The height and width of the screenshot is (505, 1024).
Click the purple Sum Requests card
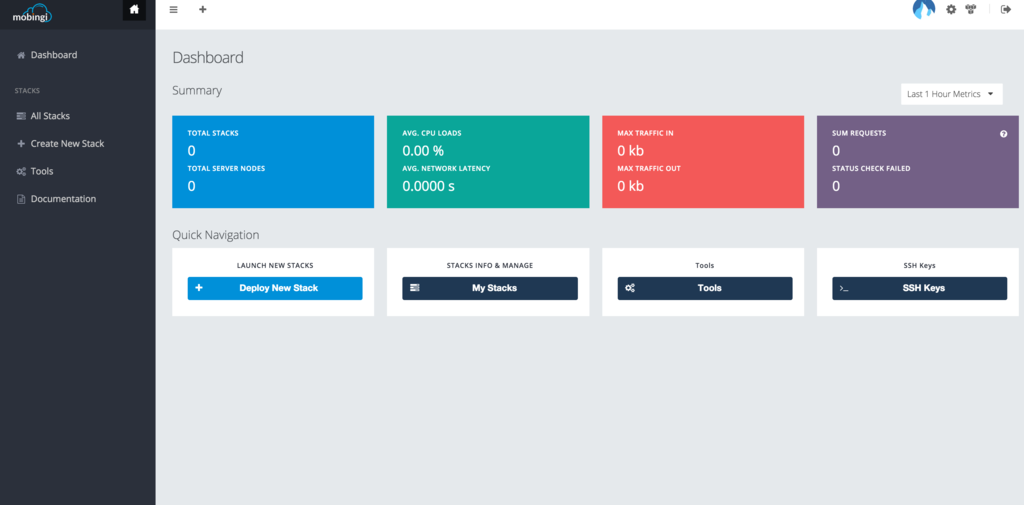918,162
